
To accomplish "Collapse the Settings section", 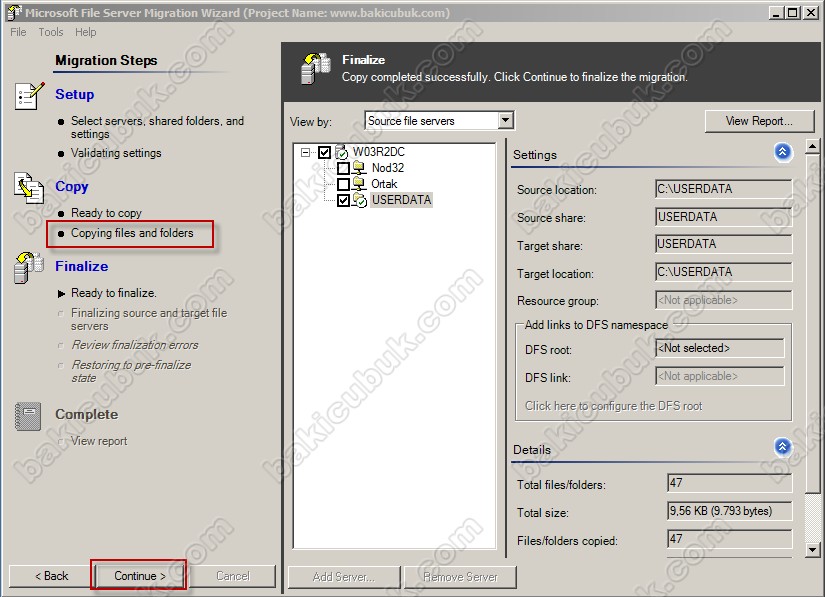I will (x=782, y=152).
